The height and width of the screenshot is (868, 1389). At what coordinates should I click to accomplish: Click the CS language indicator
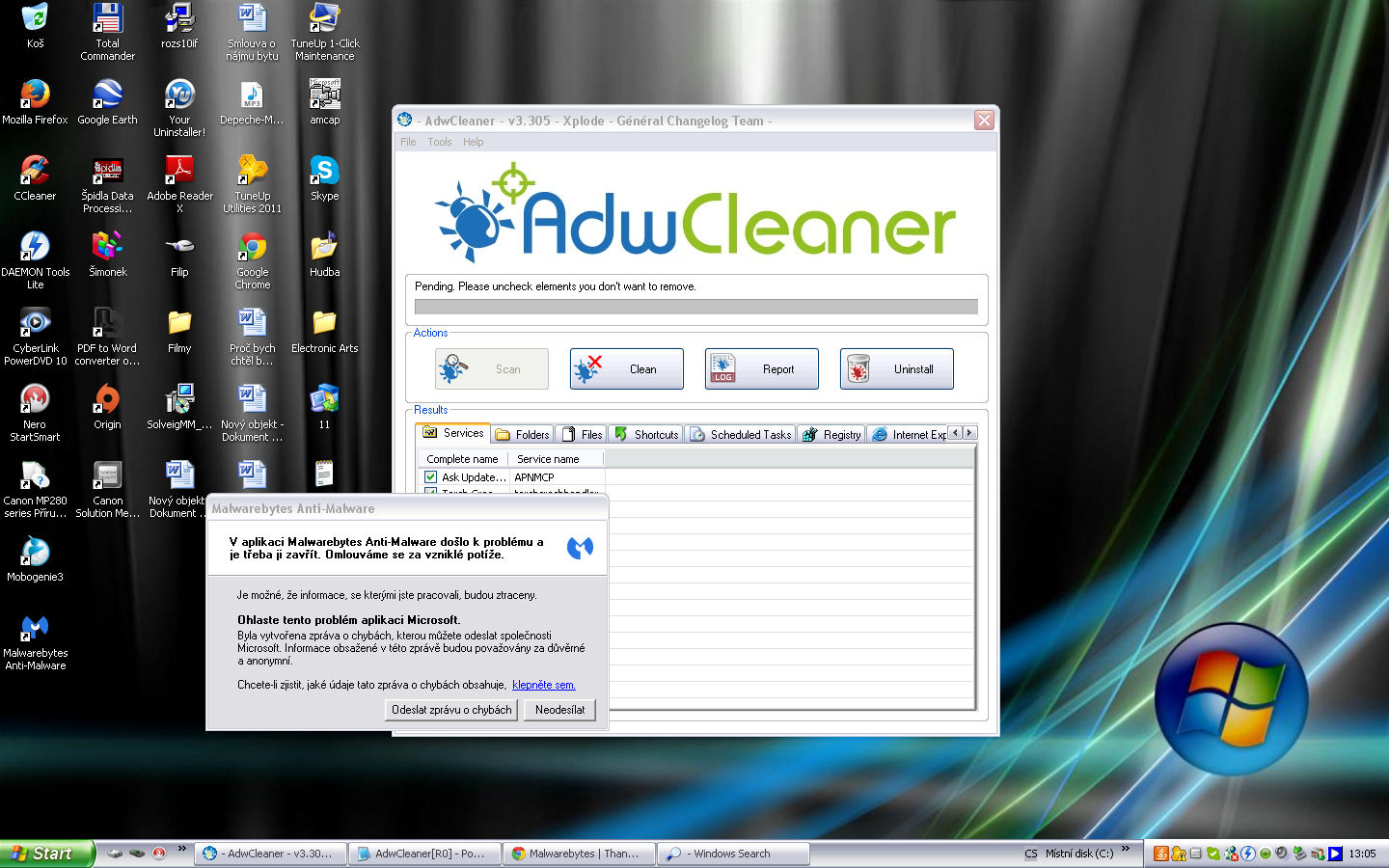pyautogui.click(x=1031, y=854)
